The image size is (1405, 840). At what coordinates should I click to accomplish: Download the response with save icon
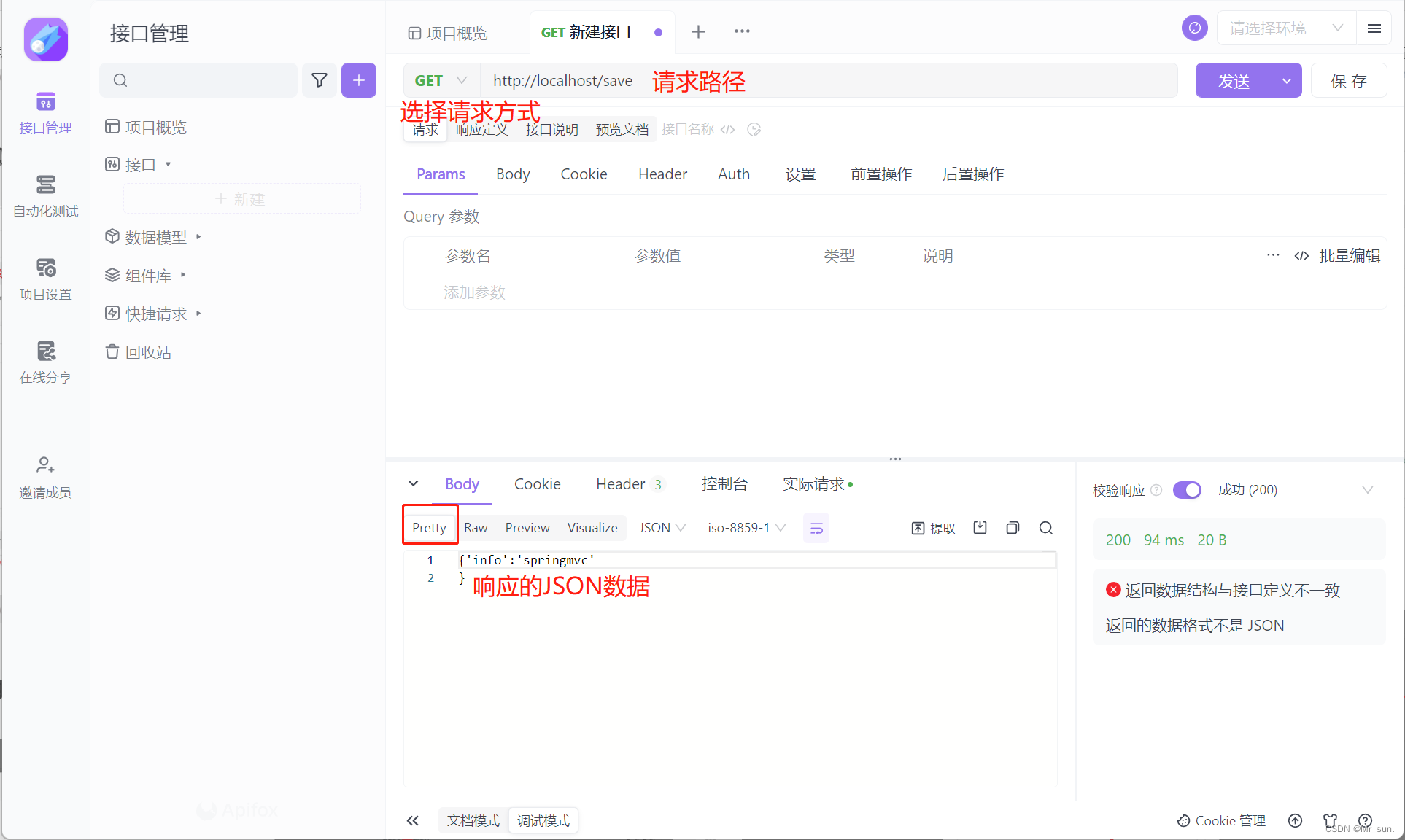[980, 527]
